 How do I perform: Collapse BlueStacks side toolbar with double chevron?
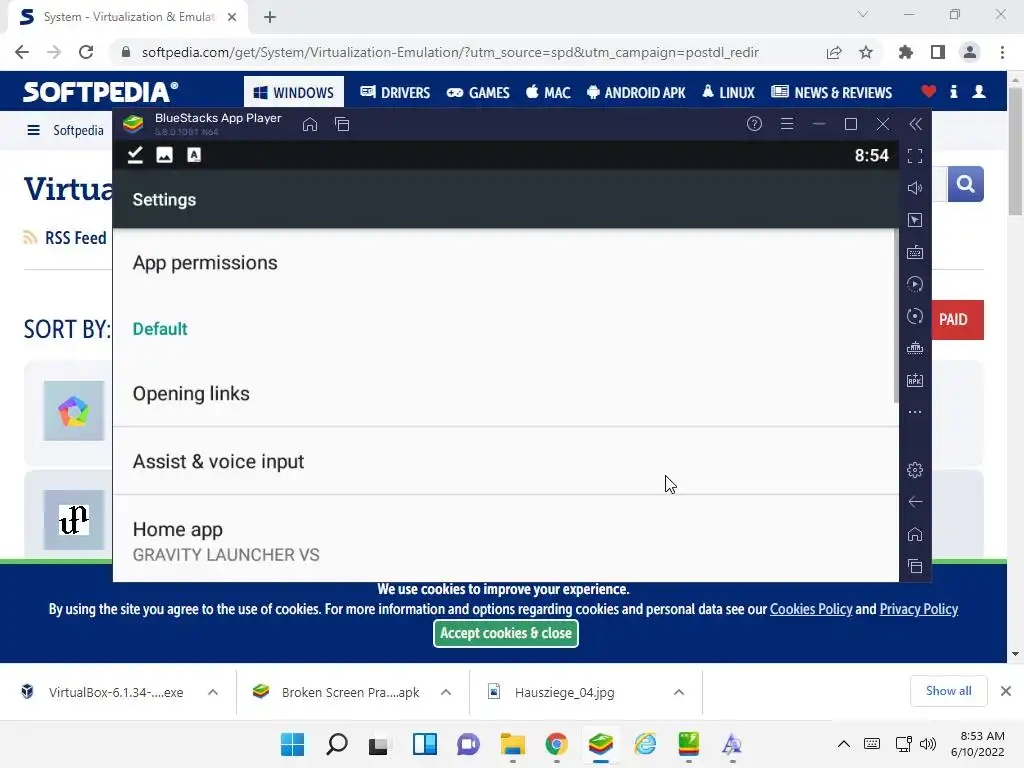tap(916, 124)
